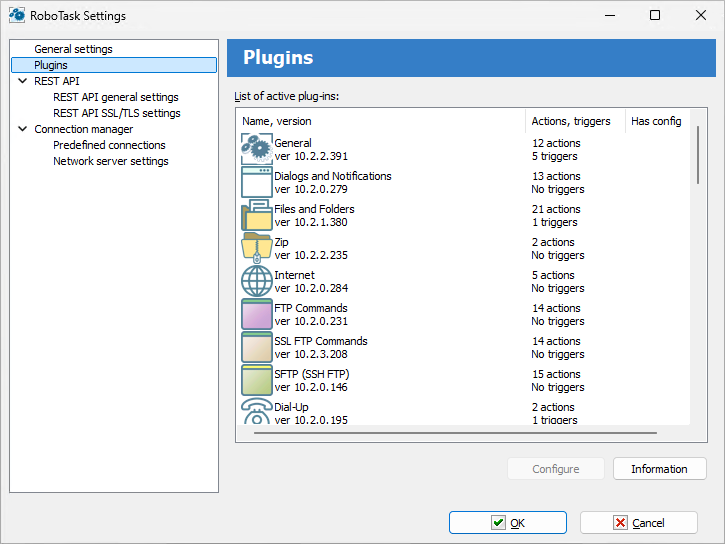Open Predefined connections page
Screen dimensions: 725x544
point(109,145)
